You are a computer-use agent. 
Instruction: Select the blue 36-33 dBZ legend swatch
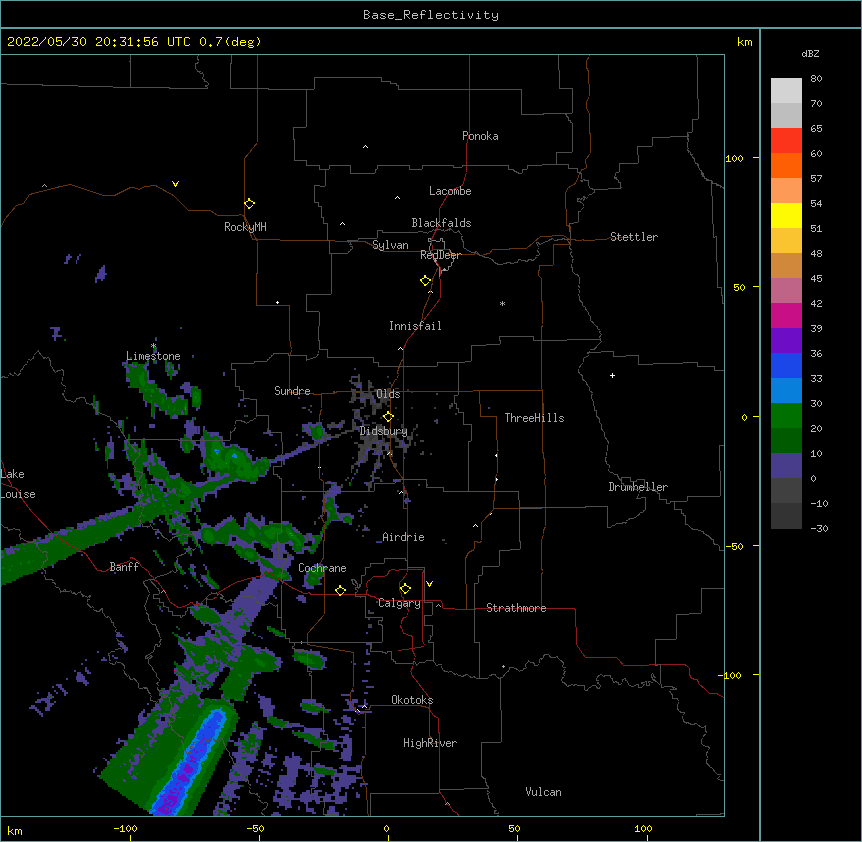(786, 365)
